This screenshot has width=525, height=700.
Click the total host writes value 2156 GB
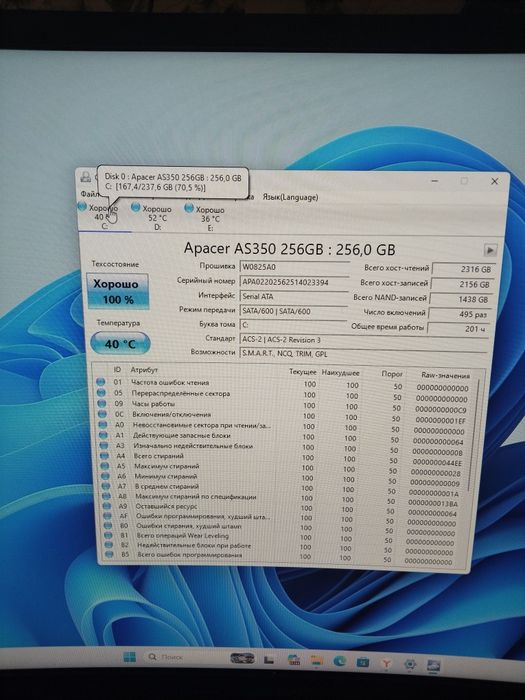(x=462, y=284)
